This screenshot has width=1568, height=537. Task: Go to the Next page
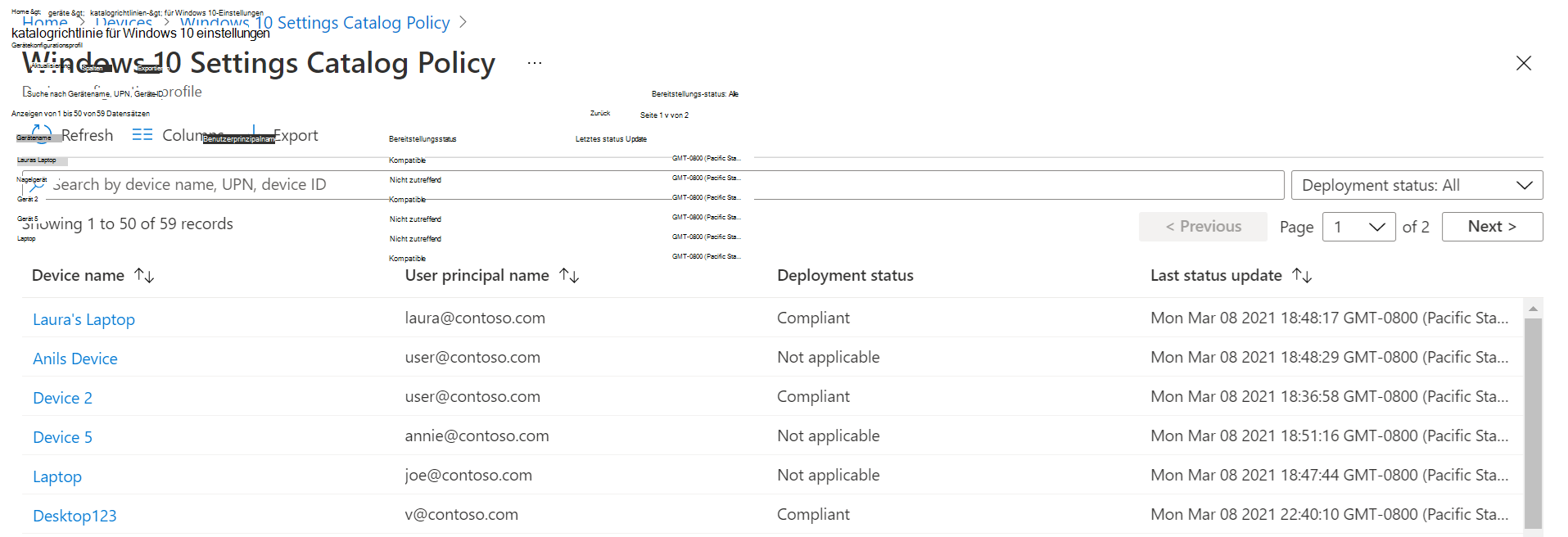[1492, 227]
